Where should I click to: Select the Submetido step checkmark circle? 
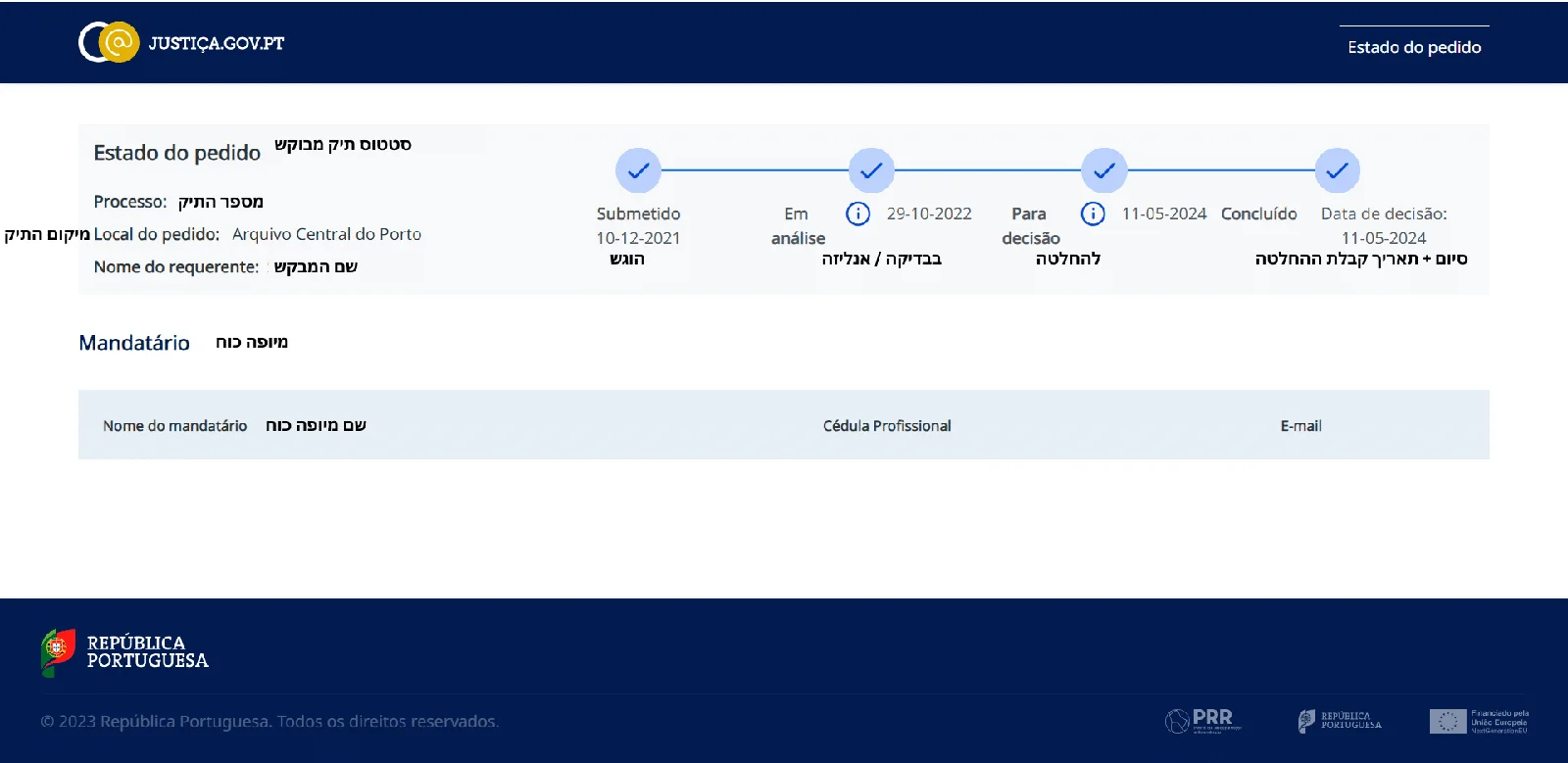638,170
